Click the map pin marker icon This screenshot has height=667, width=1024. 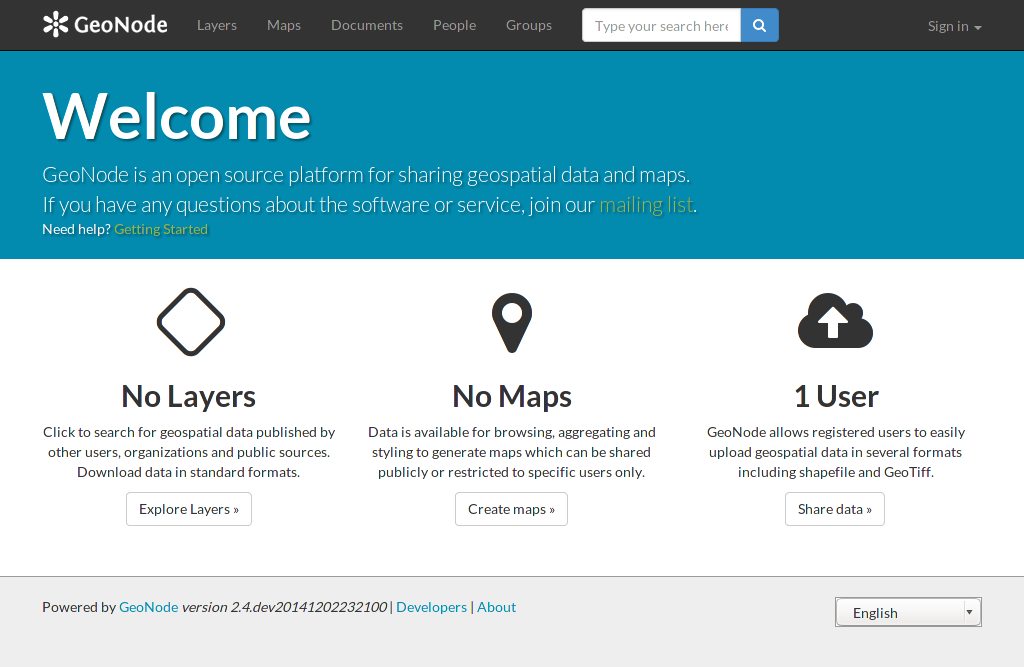tap(512, 323)
